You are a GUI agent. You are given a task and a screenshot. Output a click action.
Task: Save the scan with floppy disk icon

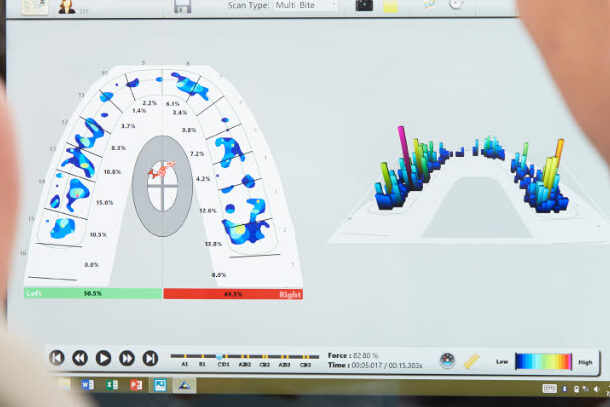click(182, 6)
